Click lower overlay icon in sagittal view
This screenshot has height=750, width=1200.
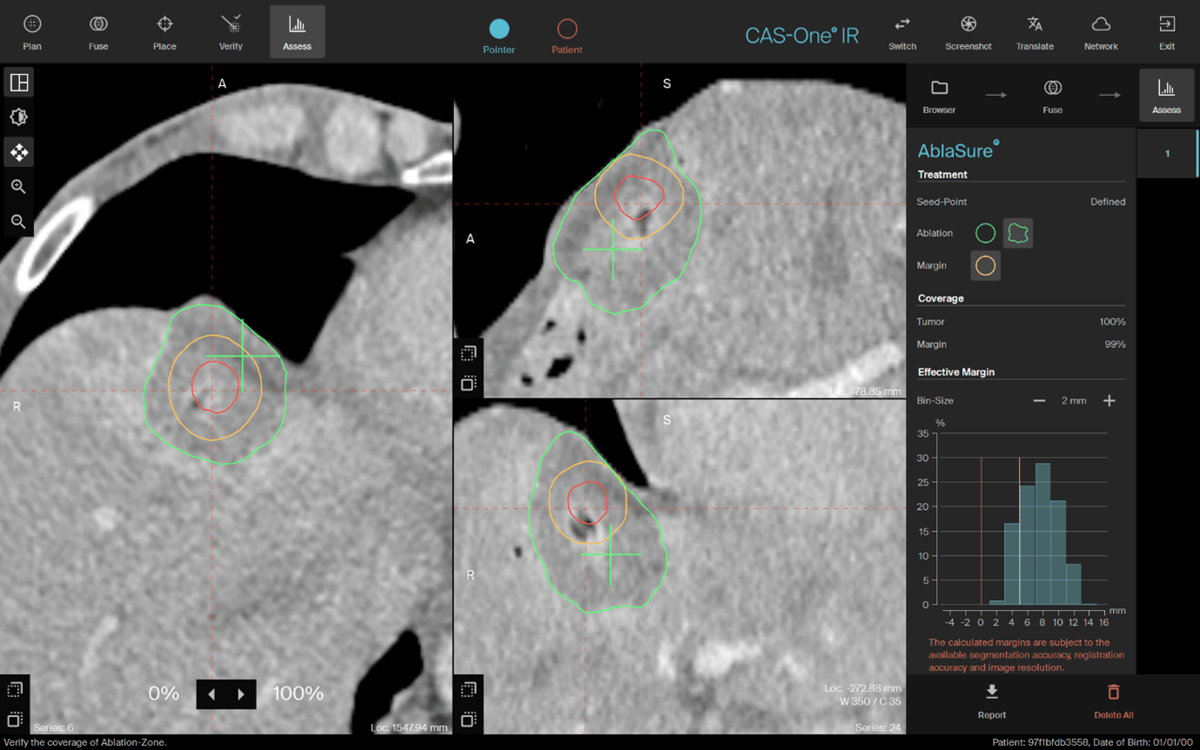[x=468, y=382]
